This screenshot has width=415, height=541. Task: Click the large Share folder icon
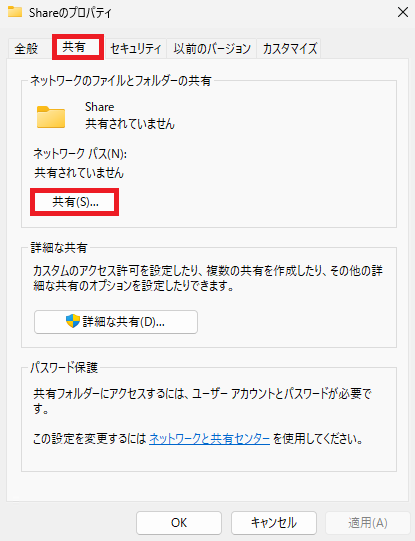click(51, 117)
